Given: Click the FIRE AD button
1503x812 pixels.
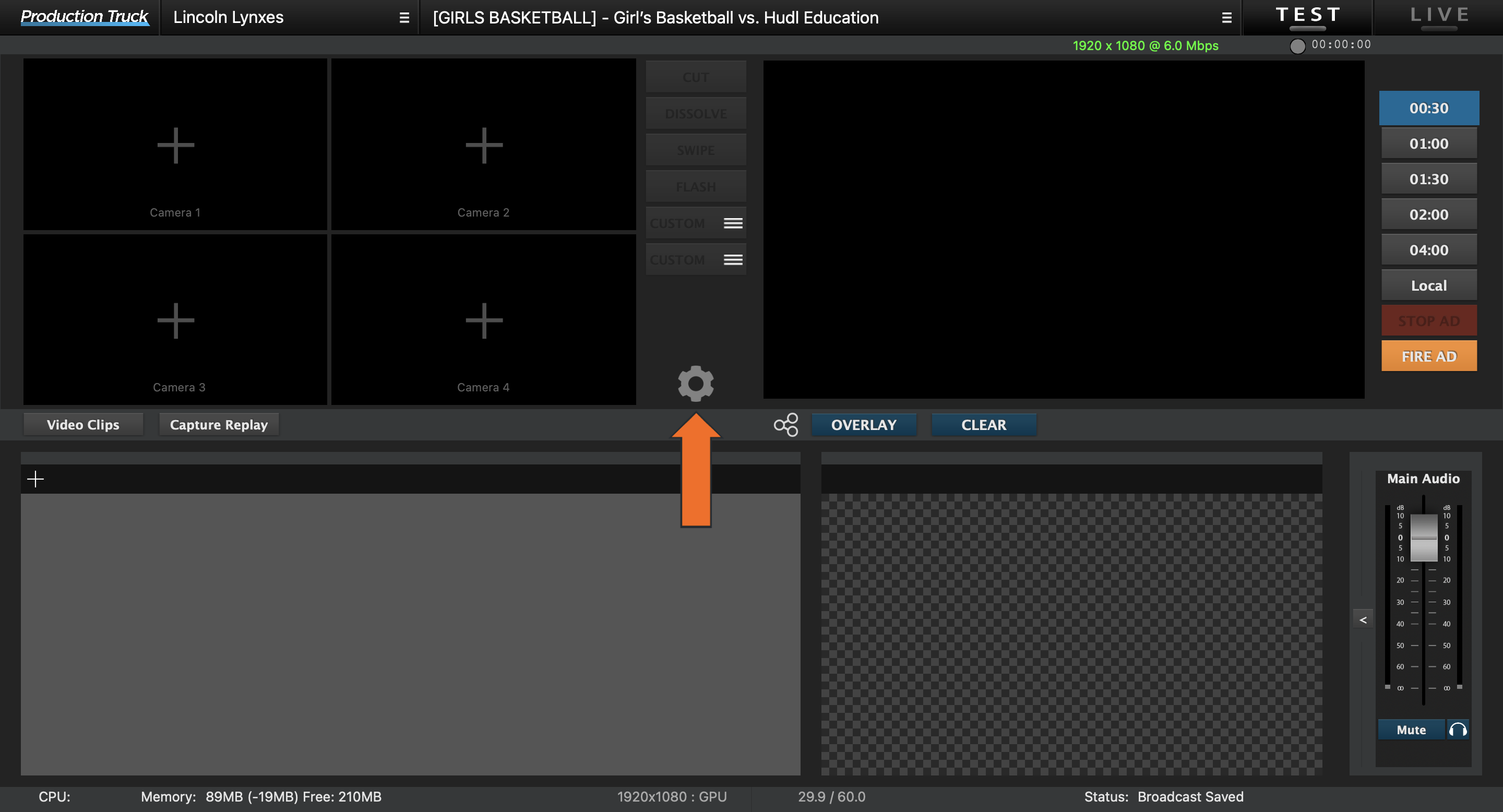Looking at the screenshot, I should tap(1428, 356).
